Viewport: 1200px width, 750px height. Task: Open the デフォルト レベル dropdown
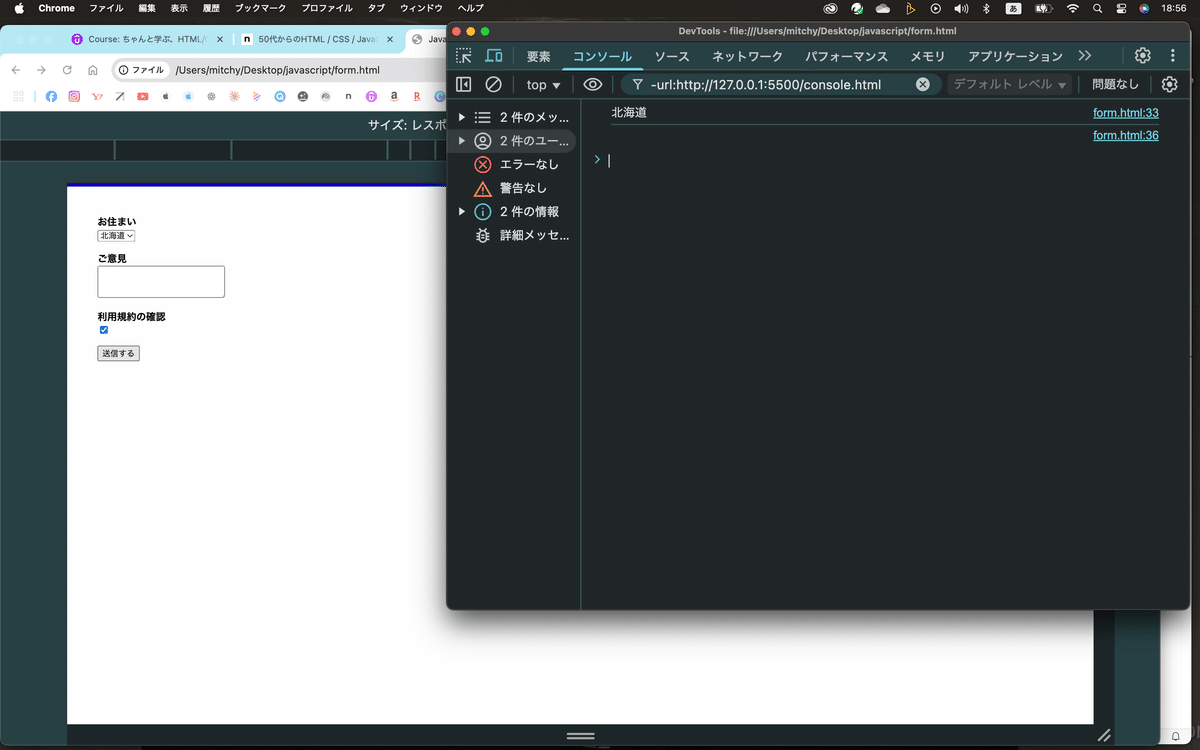click(1011, 84)
